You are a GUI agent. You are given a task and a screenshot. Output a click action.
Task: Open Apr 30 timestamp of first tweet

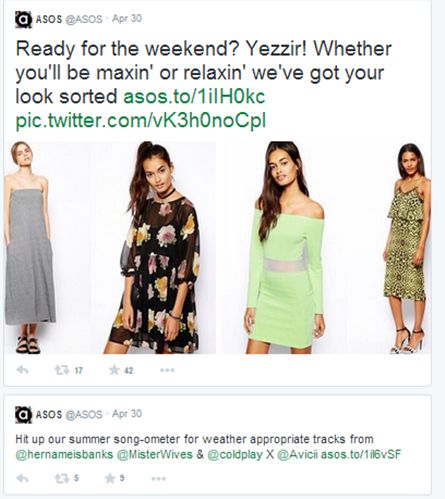click(x=127, y=18)
